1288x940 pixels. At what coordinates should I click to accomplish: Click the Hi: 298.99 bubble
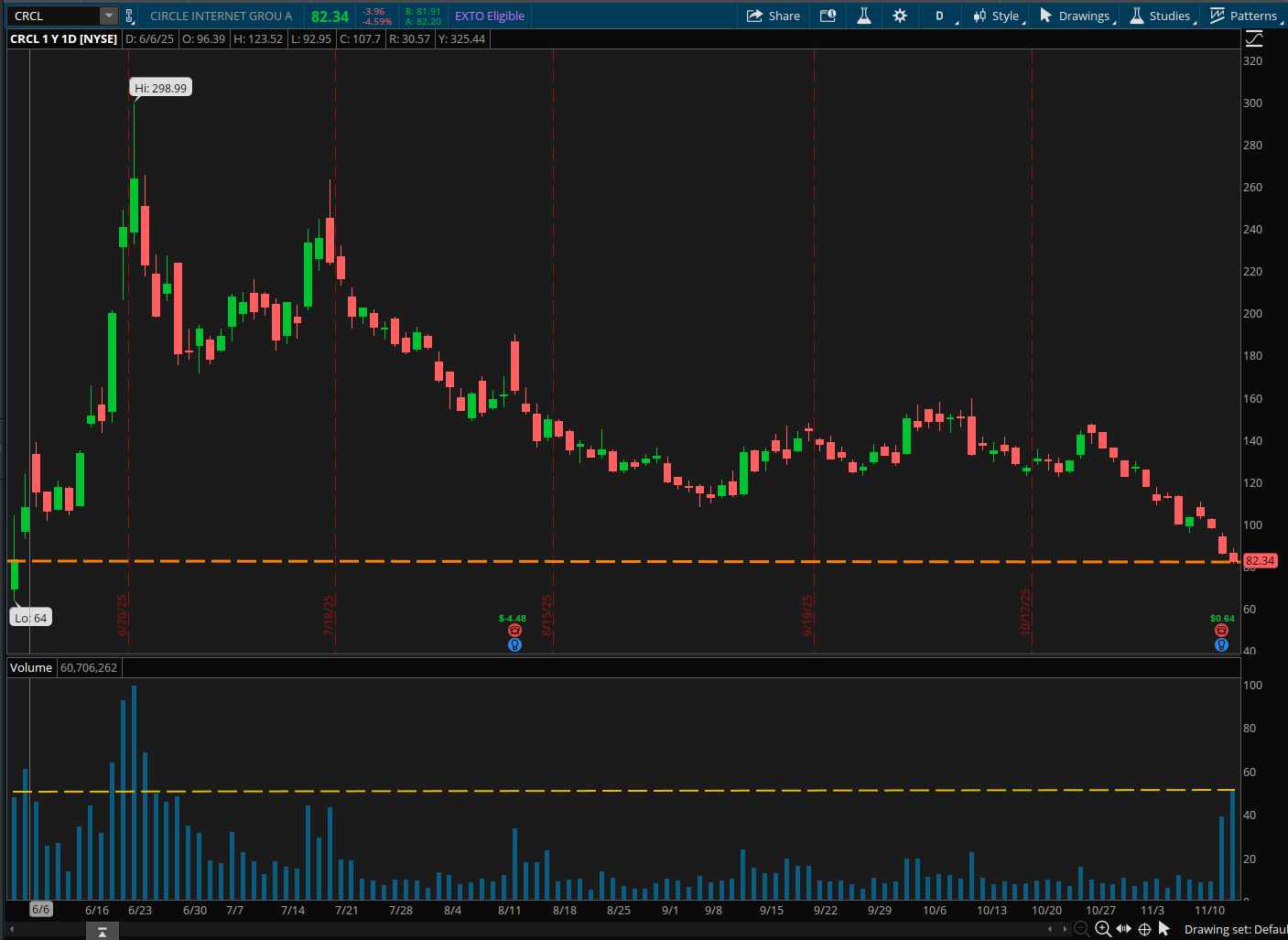tap(160, 88)
